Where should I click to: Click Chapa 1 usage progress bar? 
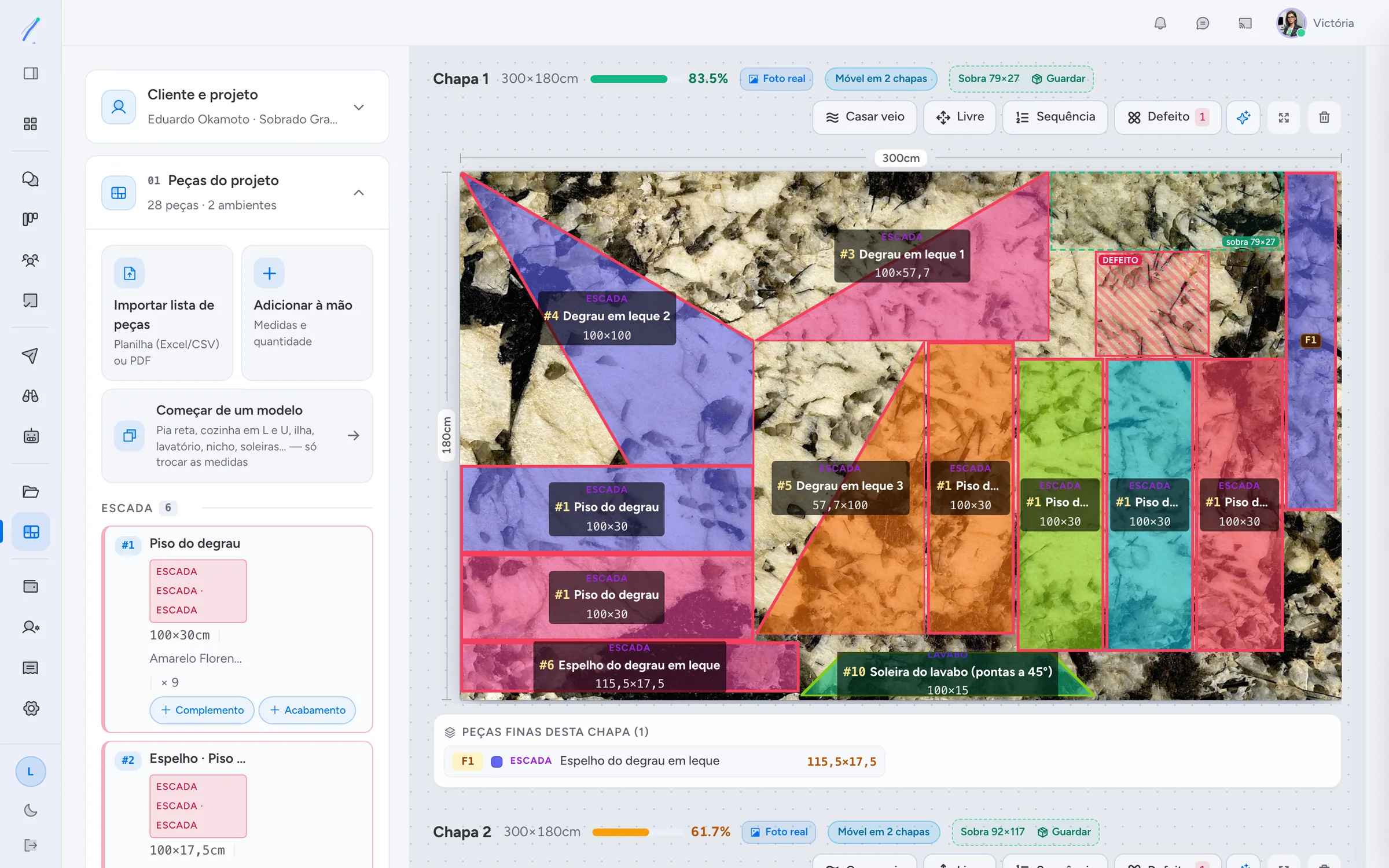(634, 79)
